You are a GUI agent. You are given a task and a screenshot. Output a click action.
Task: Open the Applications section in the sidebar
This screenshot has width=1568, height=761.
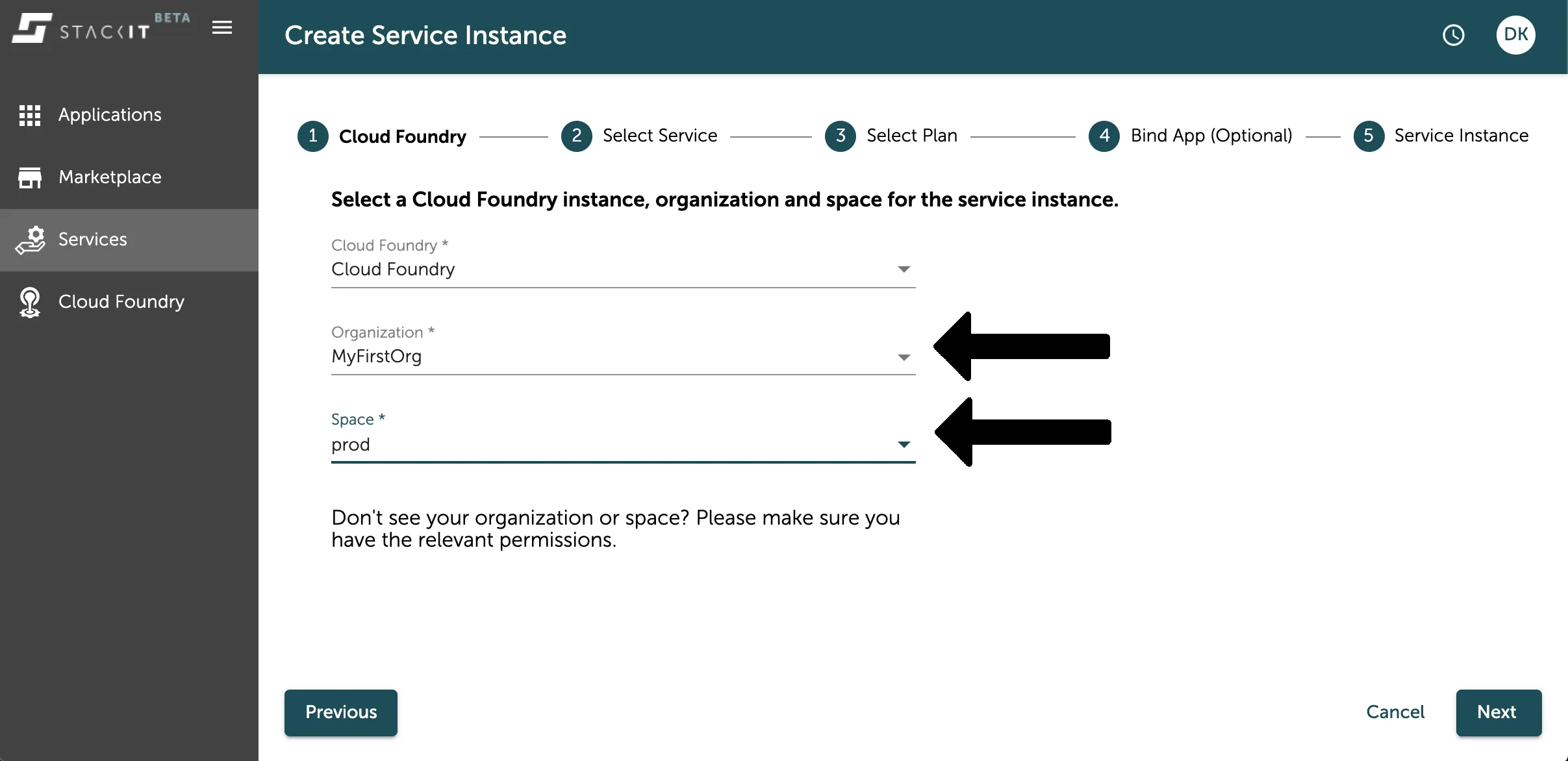pyautogui.click(x=109, y=114)
